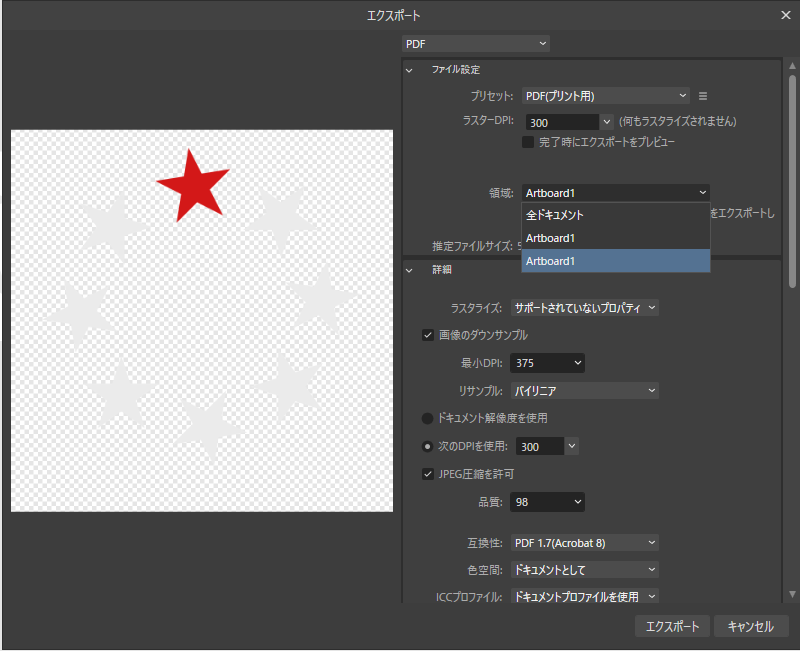Click the preset hamburger menu icon
This screenshot has height=651, width=800.
point(703,96)
